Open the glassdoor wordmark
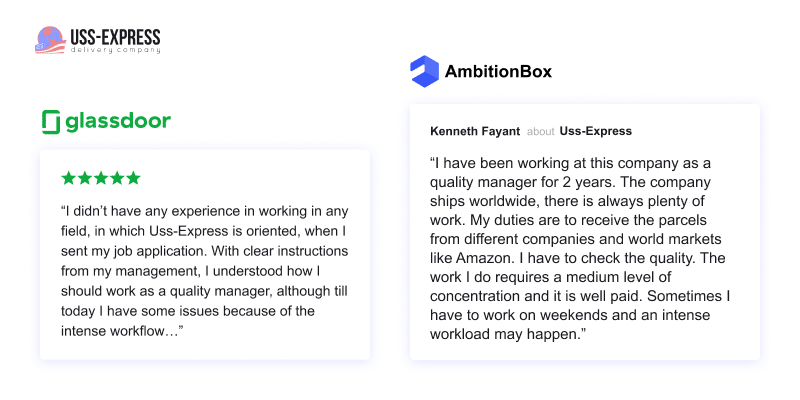 click(x=118, y=122)
